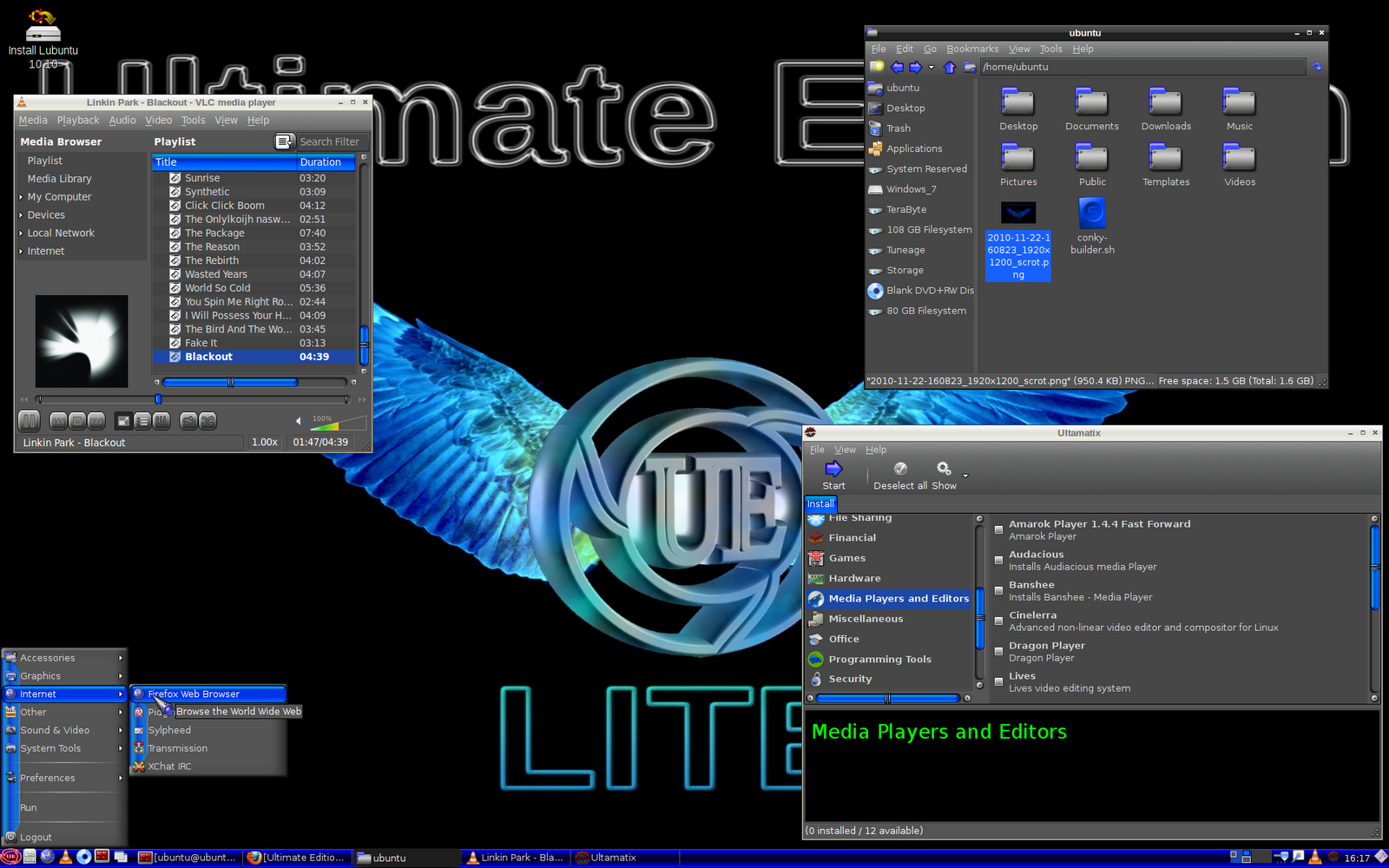1389x868 pixels.
Task: Click Logout in the start menu
Action: click(x=65, y=838)
